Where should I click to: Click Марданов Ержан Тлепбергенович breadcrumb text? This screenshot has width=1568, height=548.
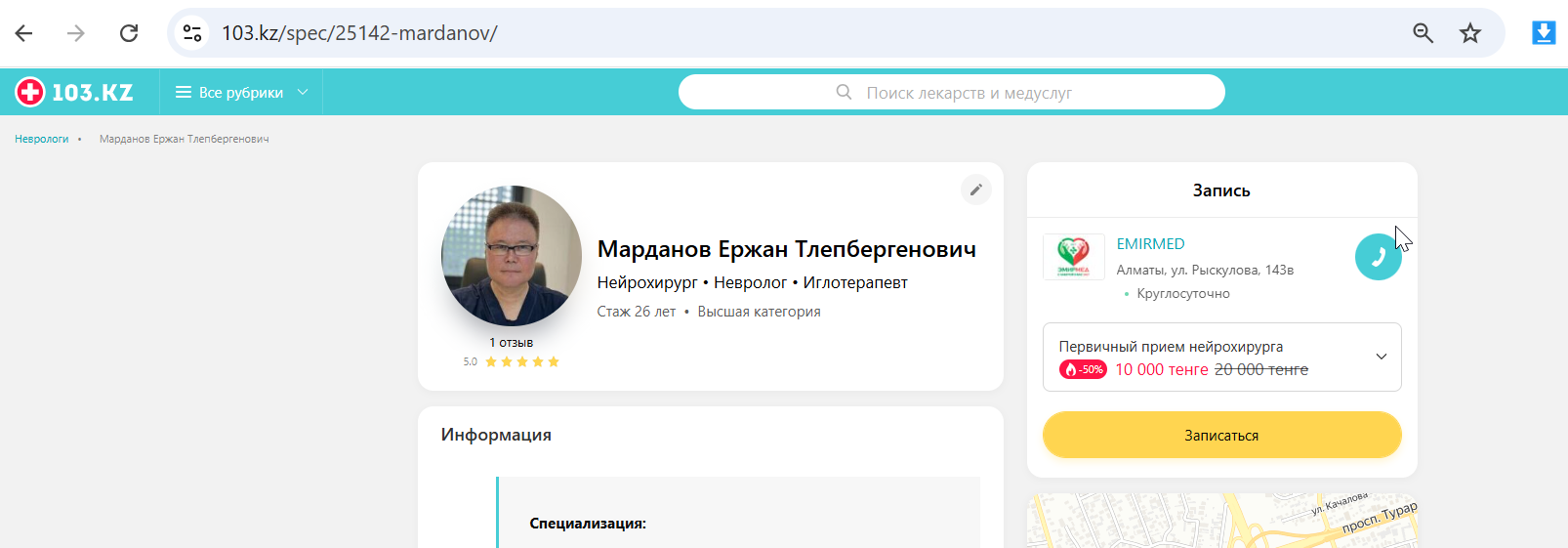(x=184, y=139)
